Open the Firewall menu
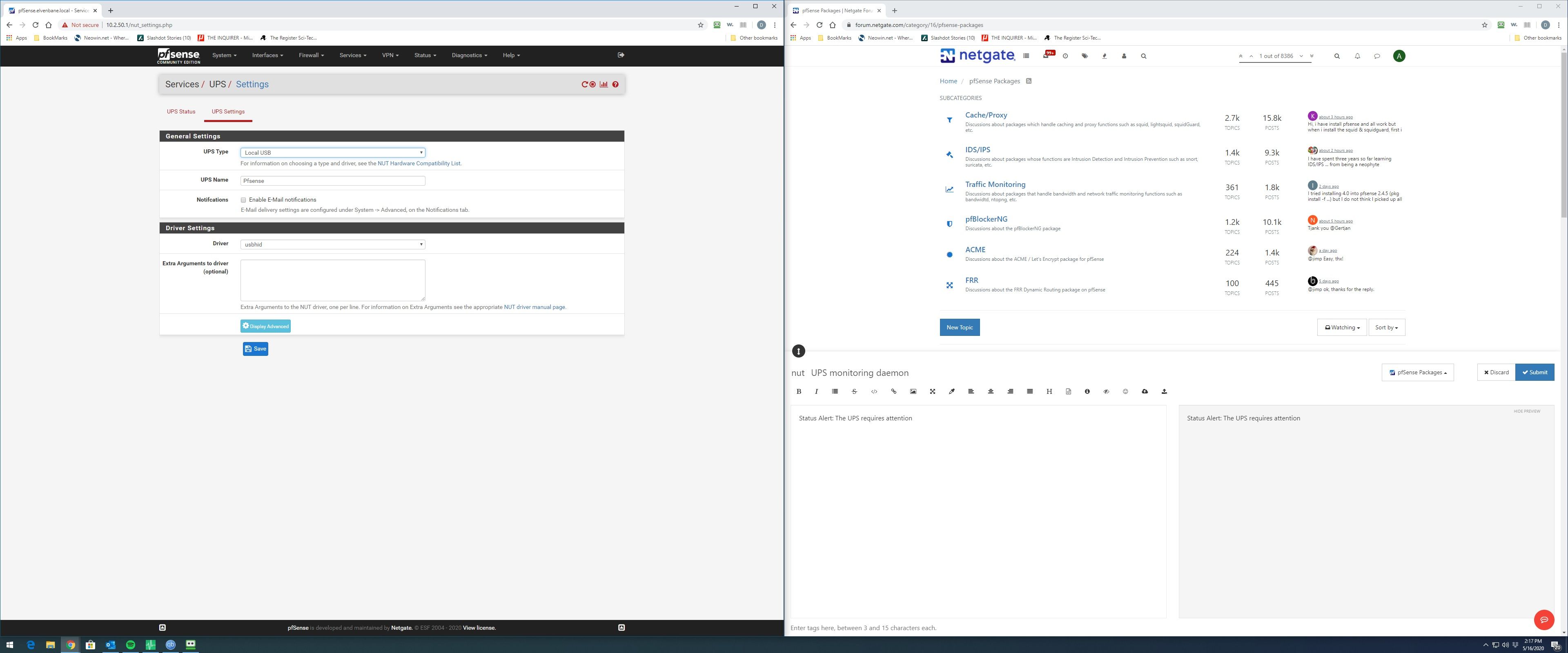Viewport: 1568px width, 653px height. [x=310, y=56]
